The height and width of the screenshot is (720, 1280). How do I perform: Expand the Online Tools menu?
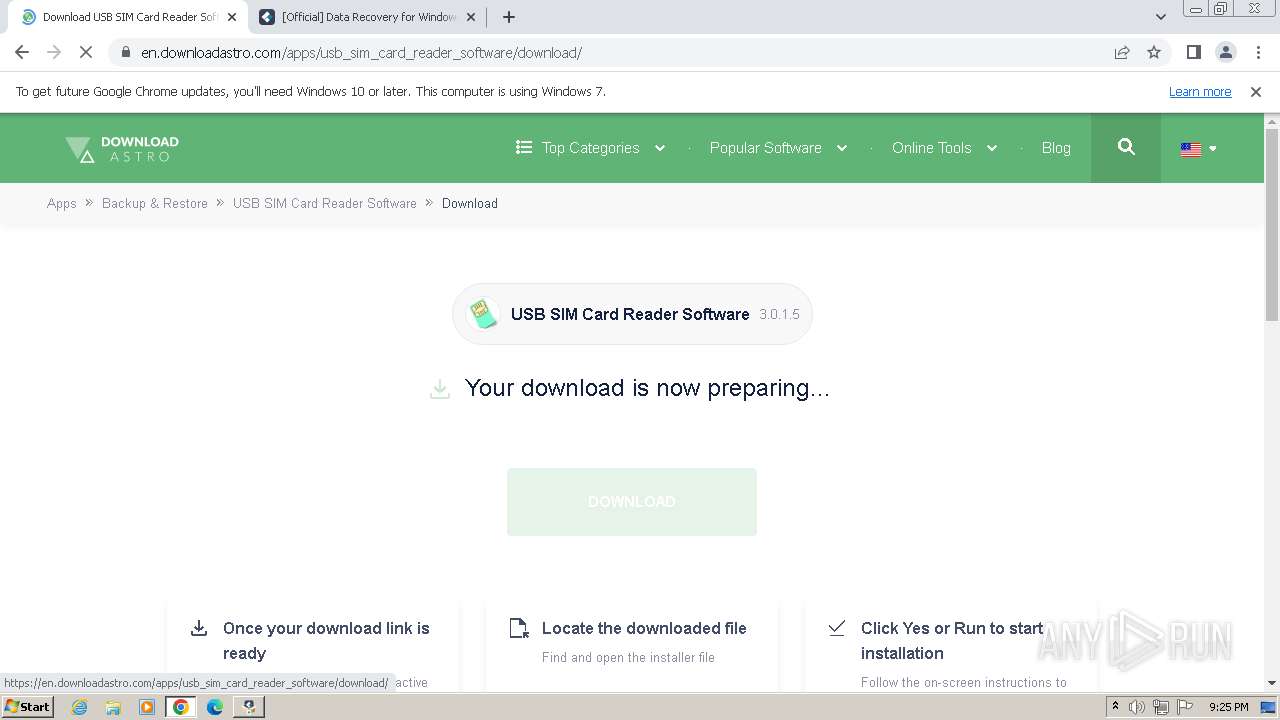(944, 148)
